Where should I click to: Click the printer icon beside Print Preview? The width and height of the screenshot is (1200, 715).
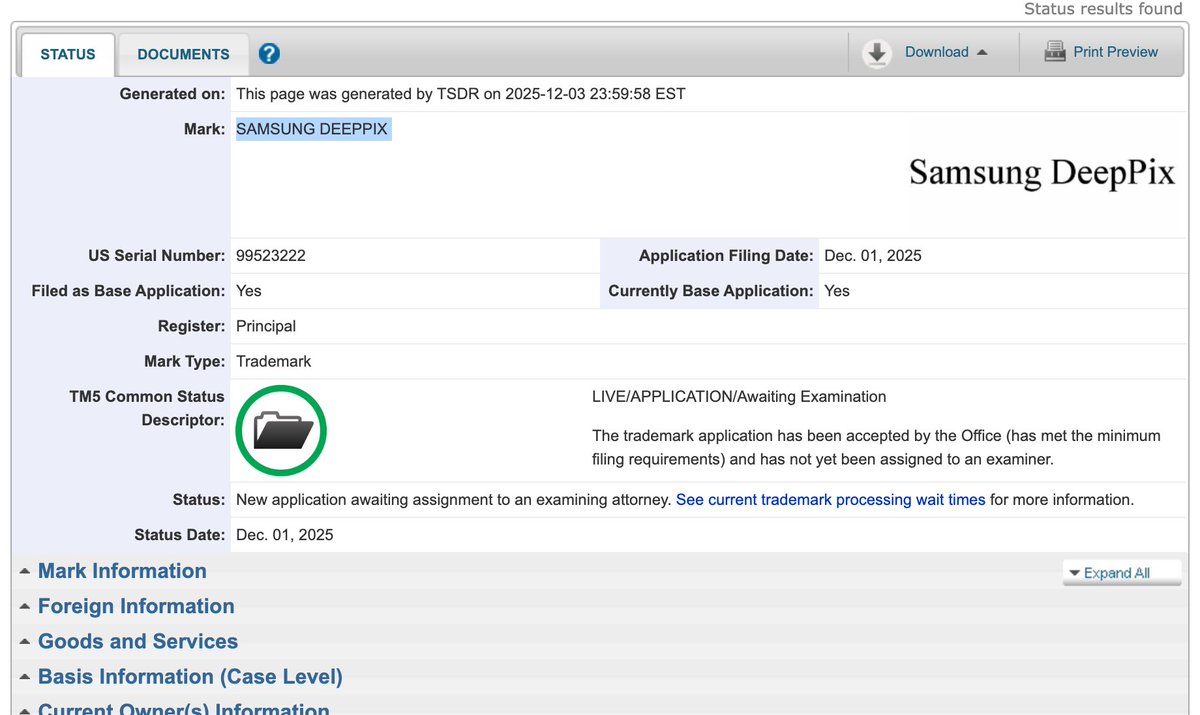(1055, 51)
